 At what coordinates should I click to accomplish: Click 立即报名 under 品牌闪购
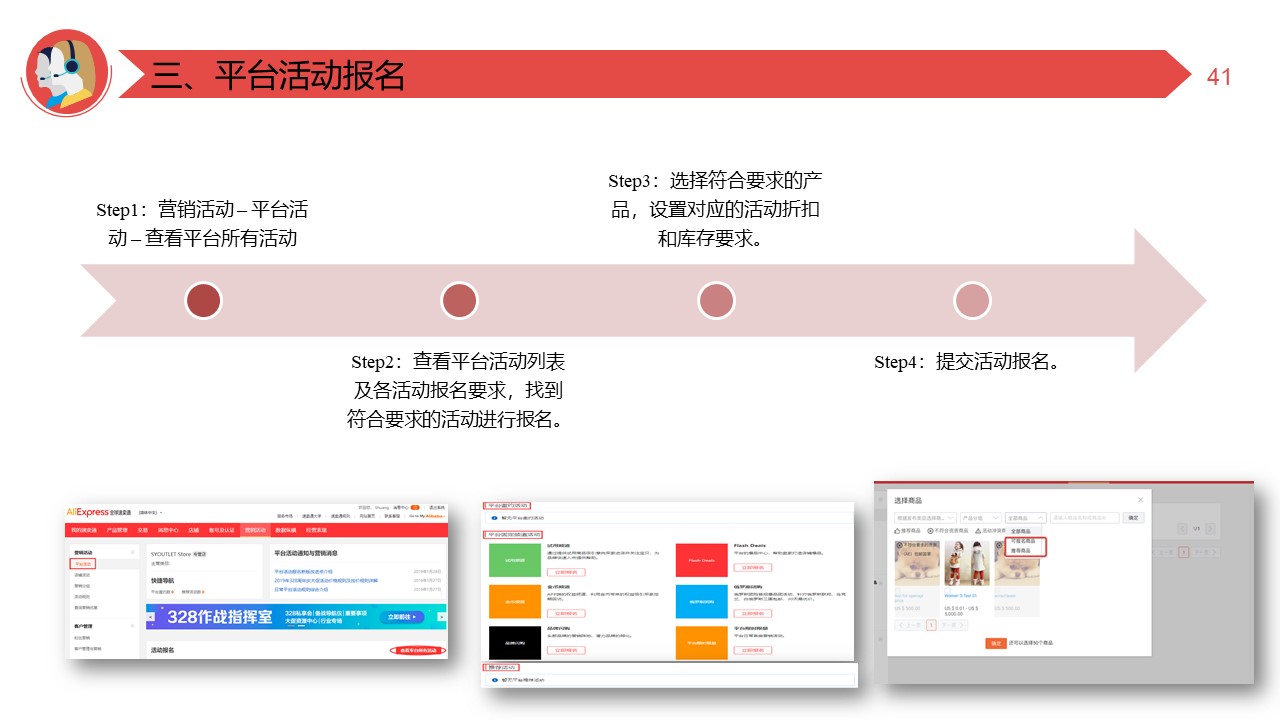point(567,652)
